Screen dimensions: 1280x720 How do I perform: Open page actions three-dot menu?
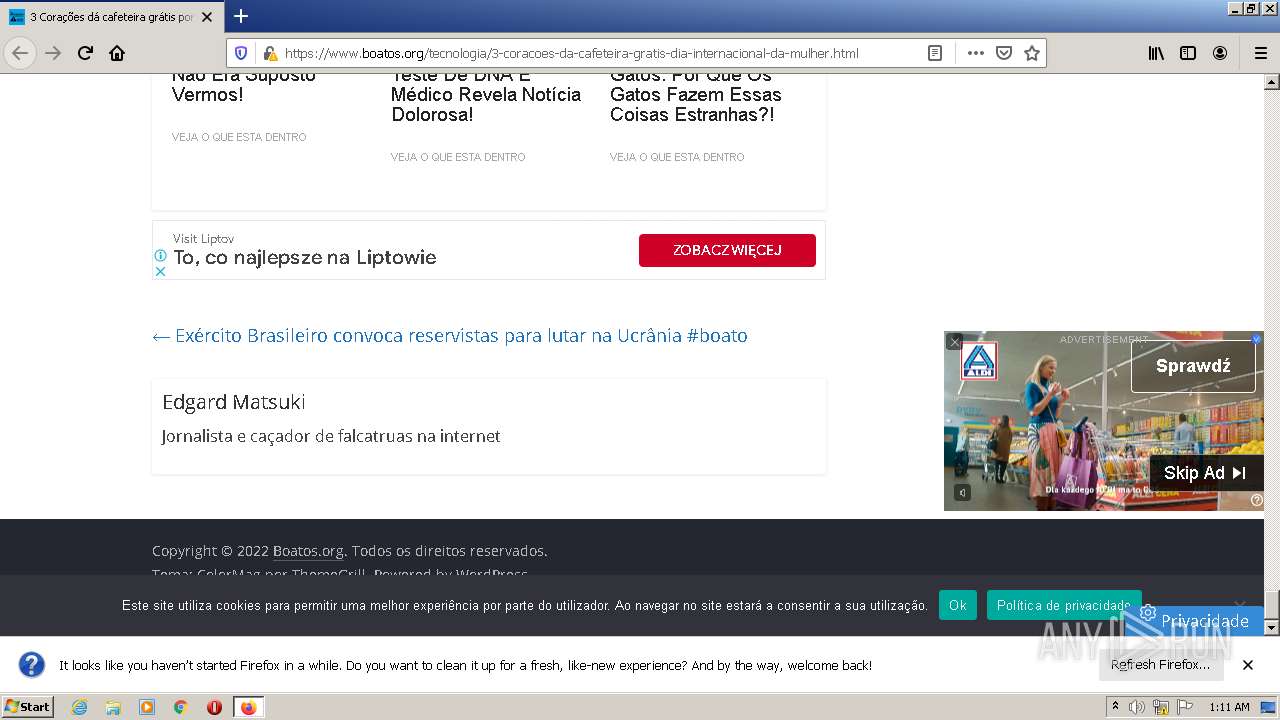[975, 53]
